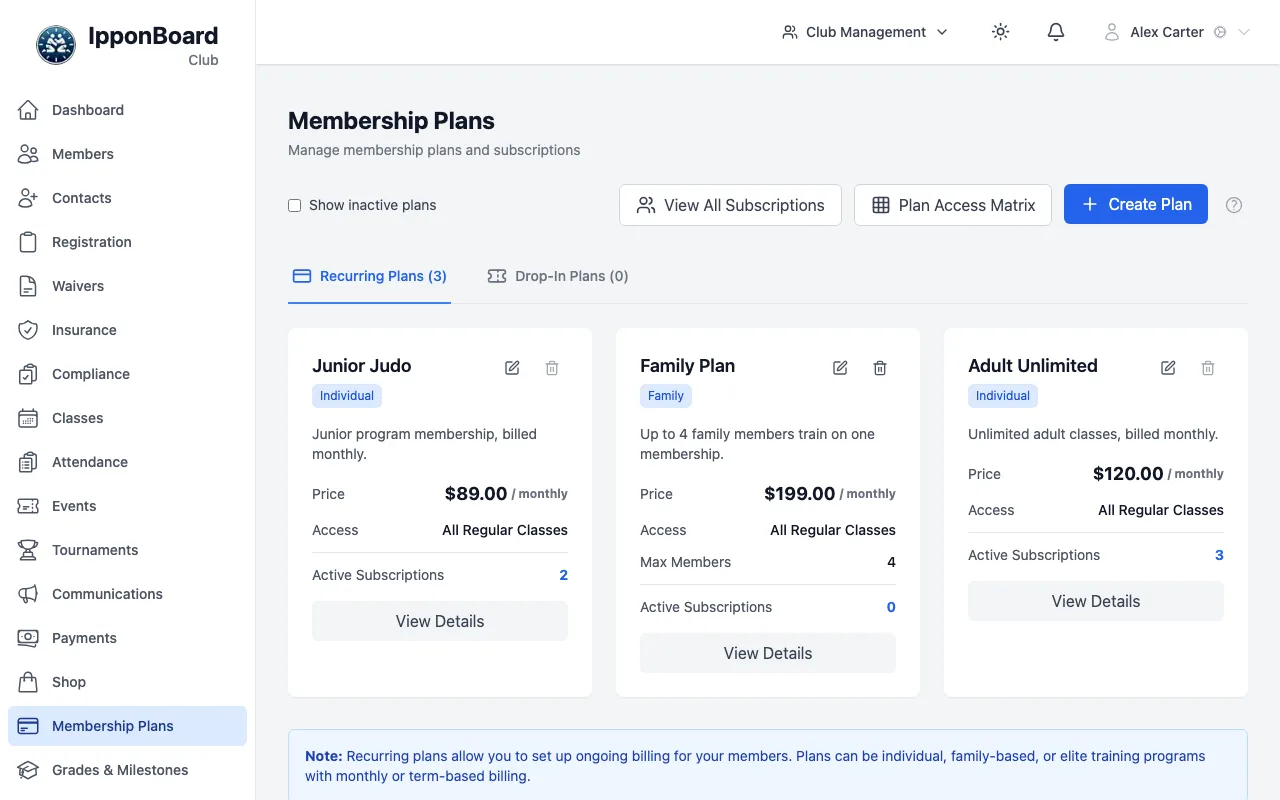Image resolution: width=1280 pixels, height=800 pixels.
Task: Open the Plan Access Matrix
Action: (x=953, y=205)
